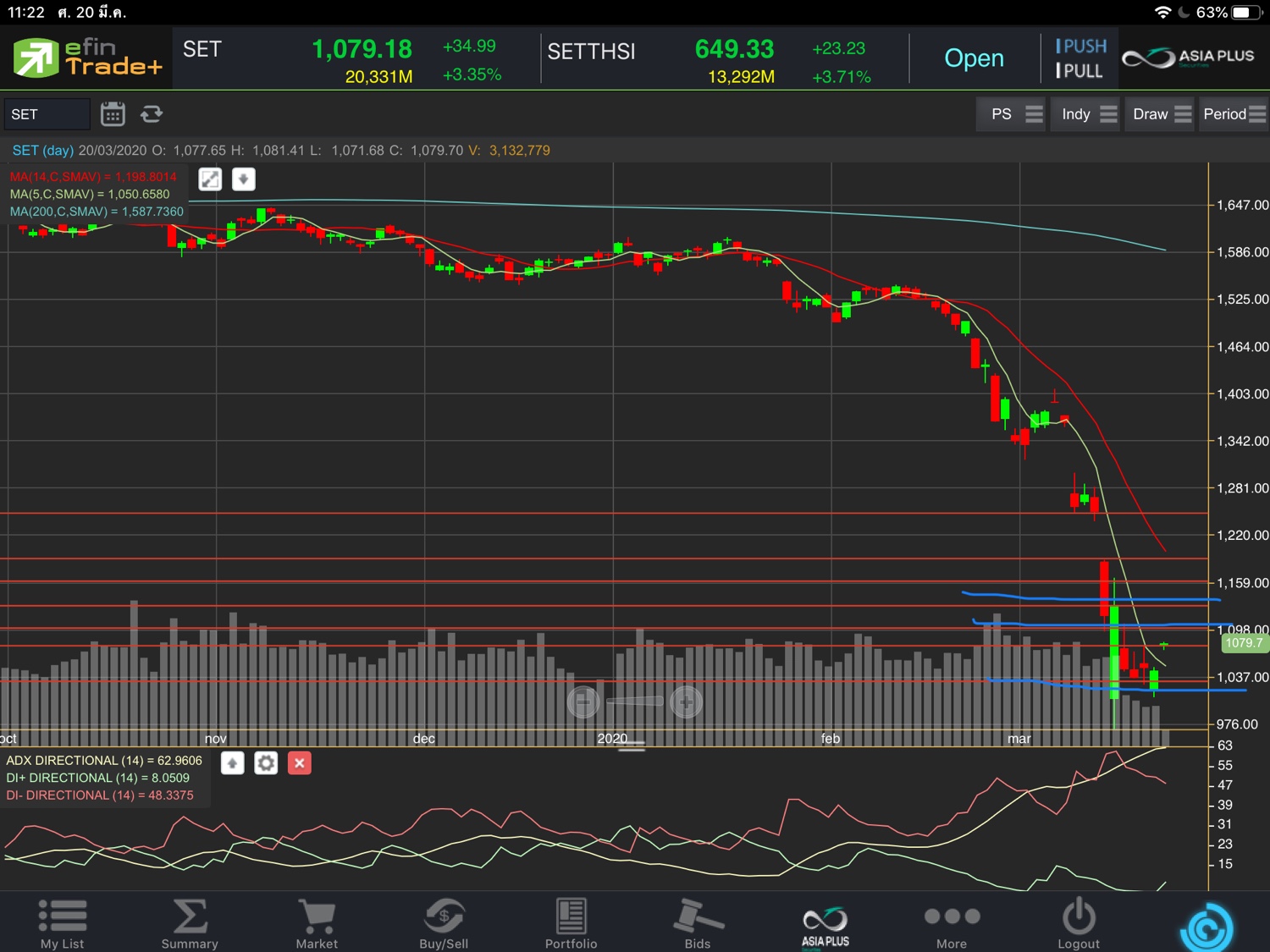Viewport: 1270px width, 952px height.
Task: Tap the SET volume 20,331M
Action: coord(378,77)
